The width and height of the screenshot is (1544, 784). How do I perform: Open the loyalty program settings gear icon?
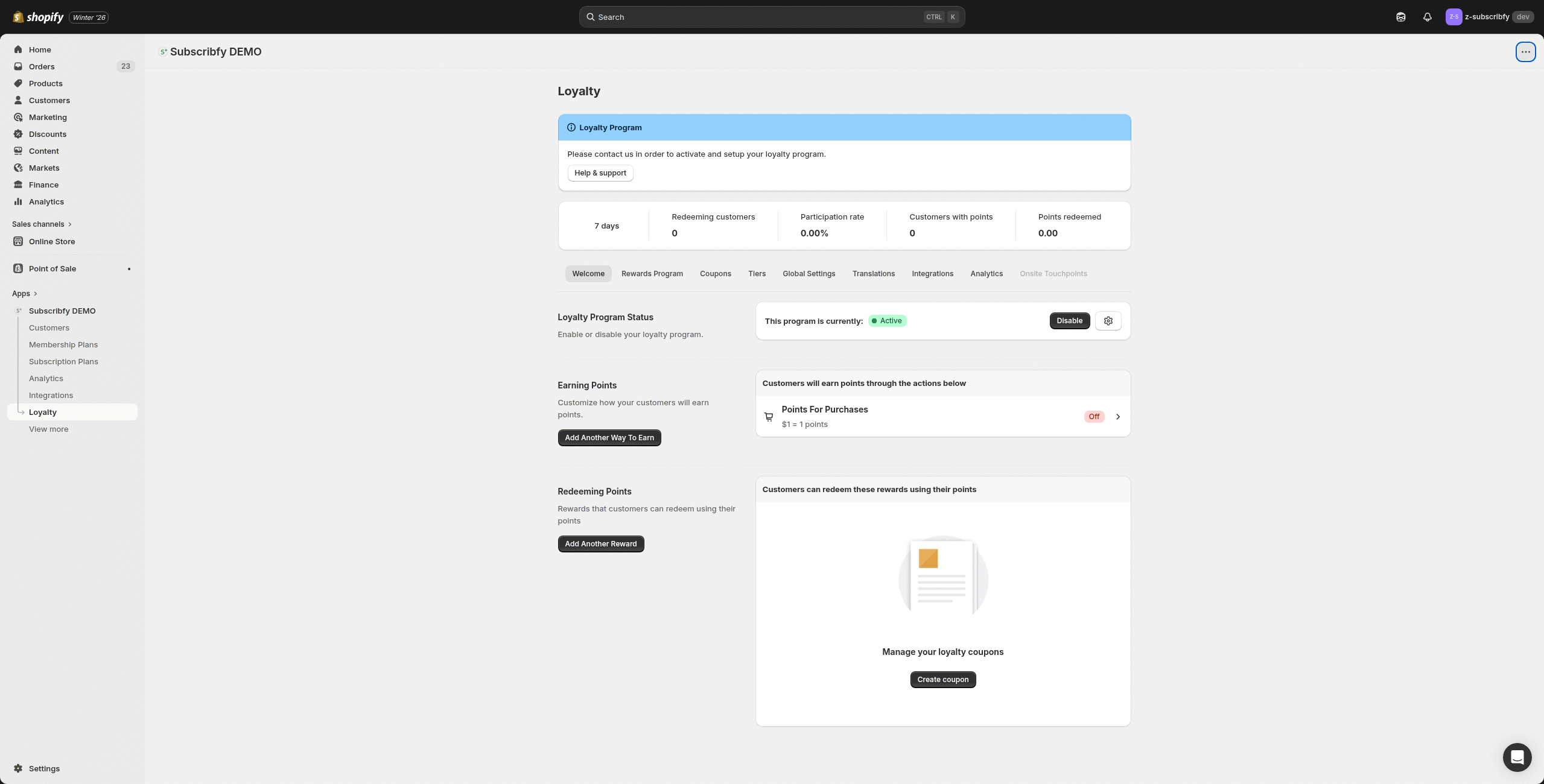coord(1108,321)
